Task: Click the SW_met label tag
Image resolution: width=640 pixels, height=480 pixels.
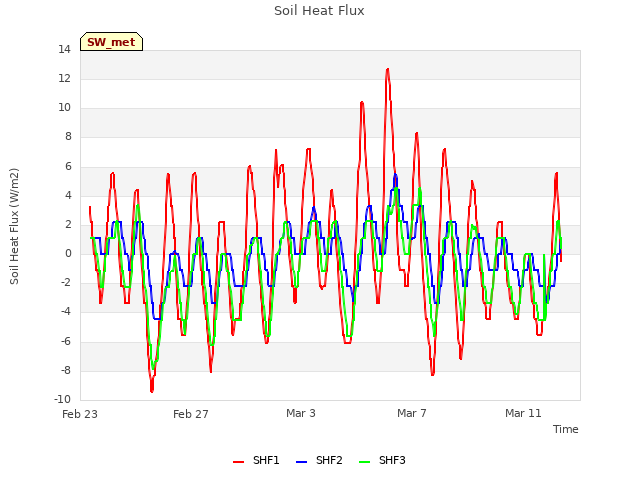Action: (x=111, y=42)
